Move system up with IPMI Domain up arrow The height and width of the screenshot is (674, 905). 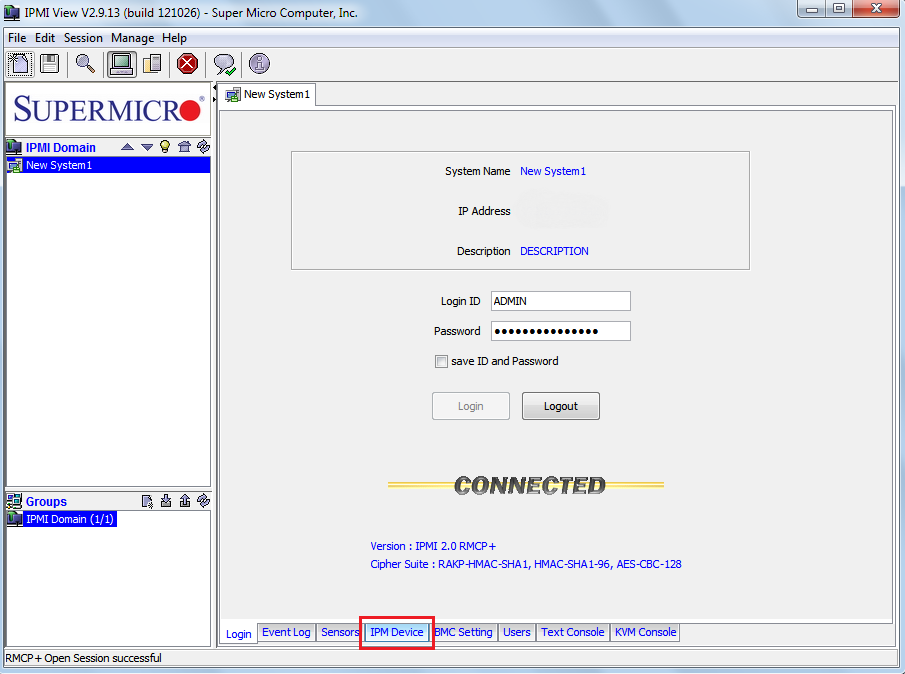pos(128,147)
